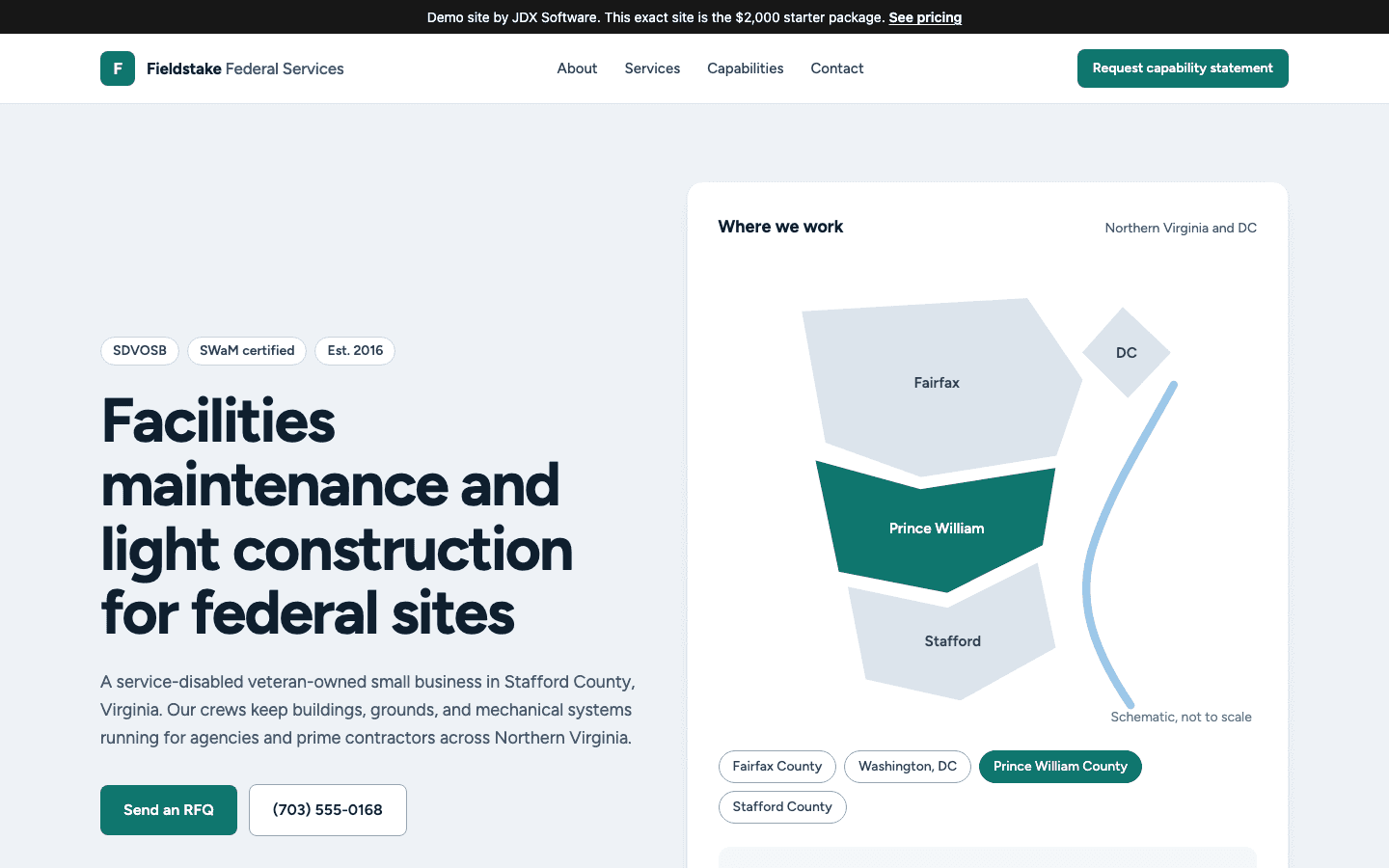The width and height of the screenshot is (1389, 868).
Task: Select Fairfax County chip
Action: pos(777,767)
